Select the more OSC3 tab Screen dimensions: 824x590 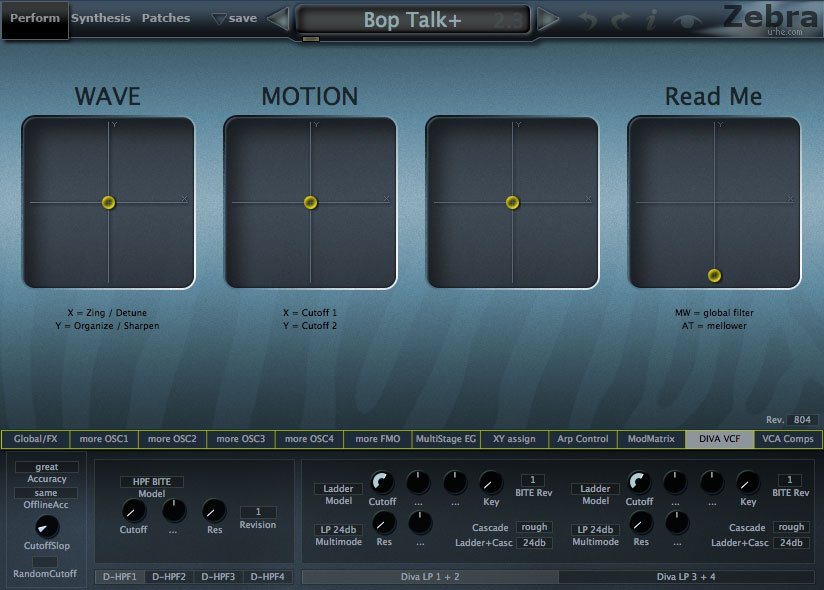coord(241,439)
